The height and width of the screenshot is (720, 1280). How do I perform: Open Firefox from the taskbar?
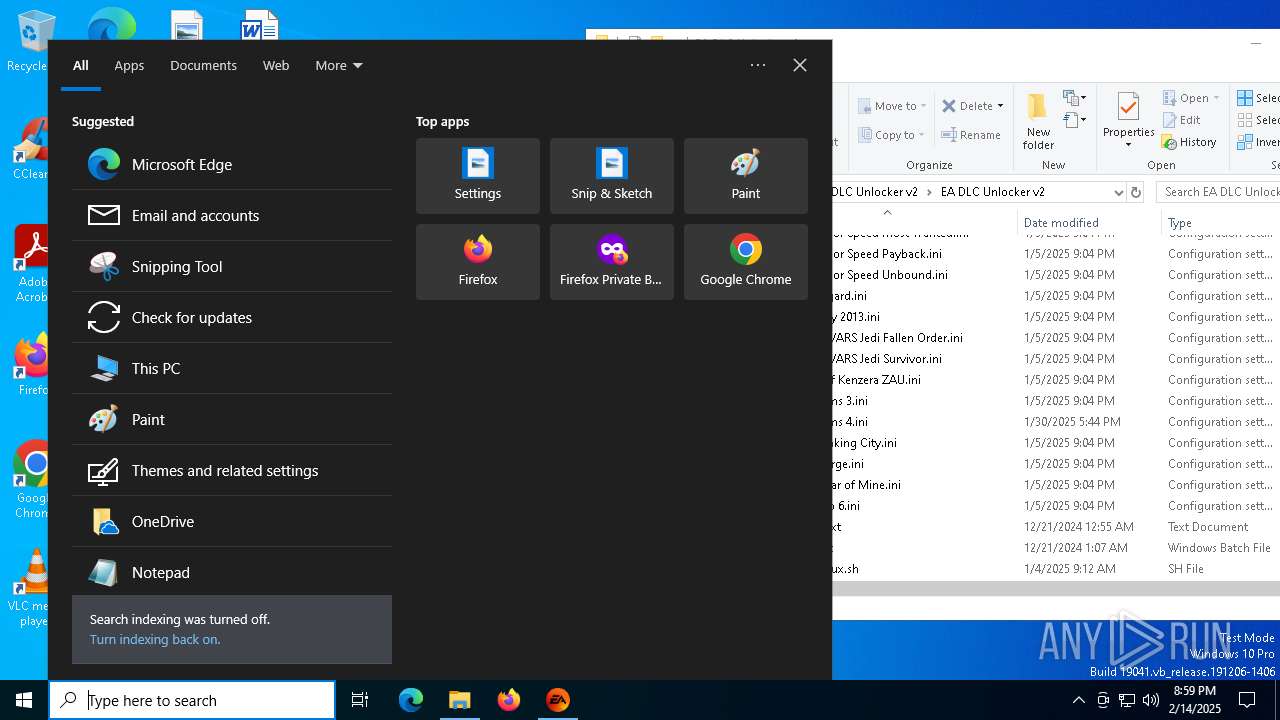(509, 700)
